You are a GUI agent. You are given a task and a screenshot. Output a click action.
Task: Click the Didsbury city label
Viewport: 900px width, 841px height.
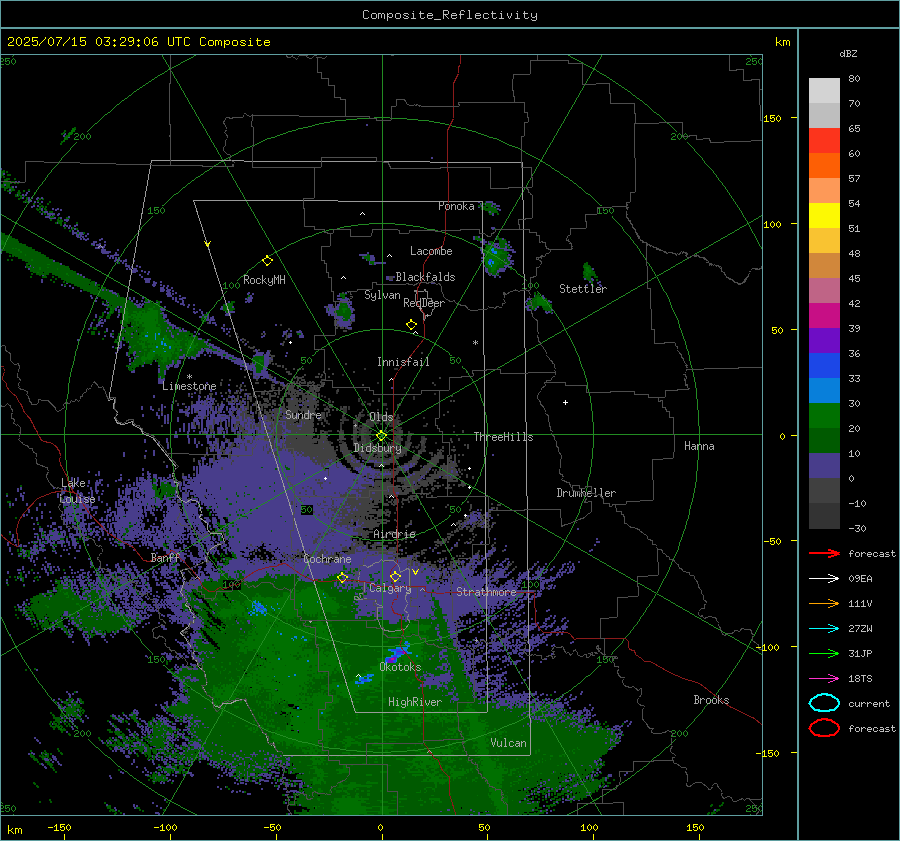click(x=378, y=448)
